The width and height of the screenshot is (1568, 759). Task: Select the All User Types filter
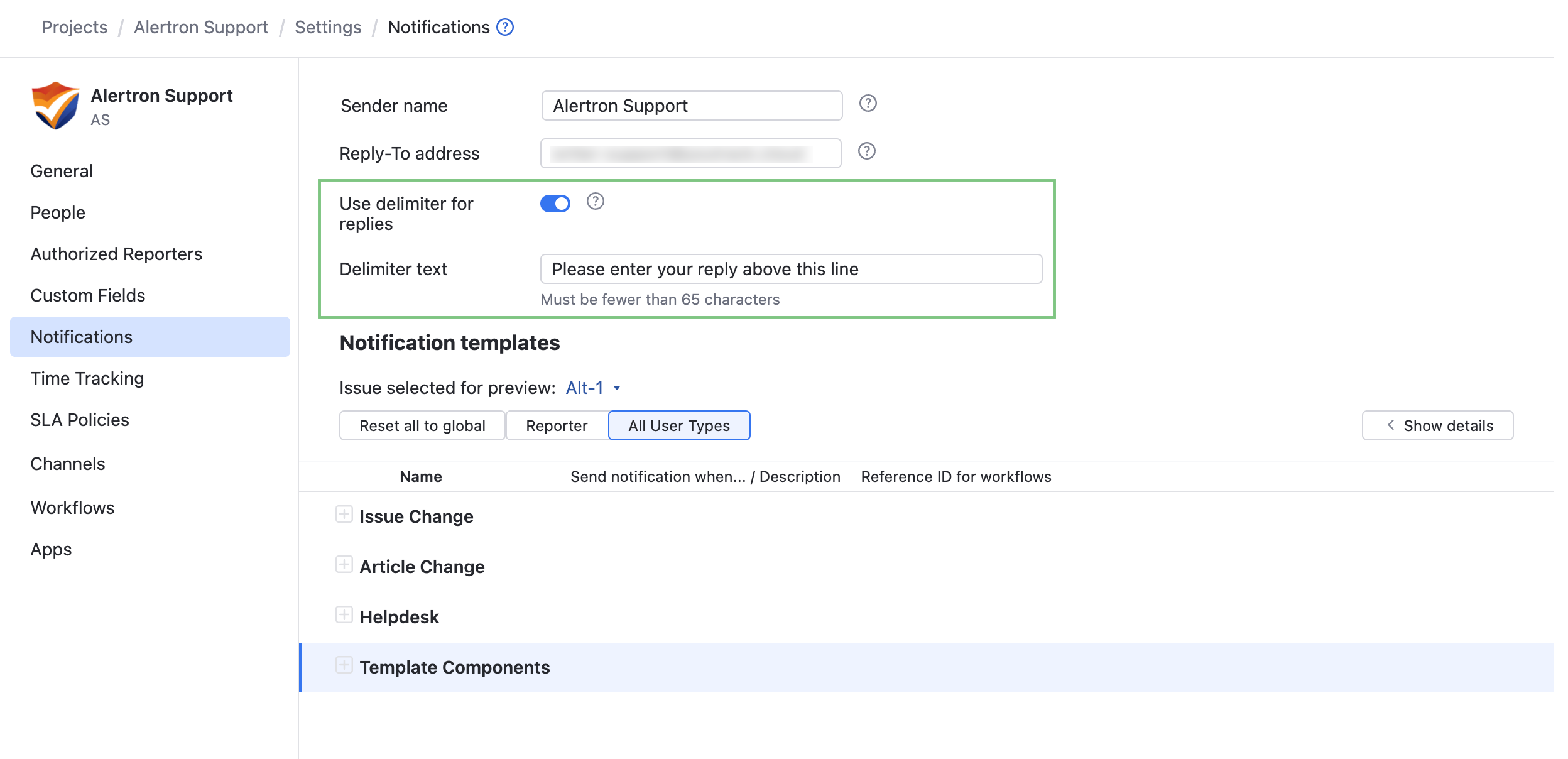[679, 425]
